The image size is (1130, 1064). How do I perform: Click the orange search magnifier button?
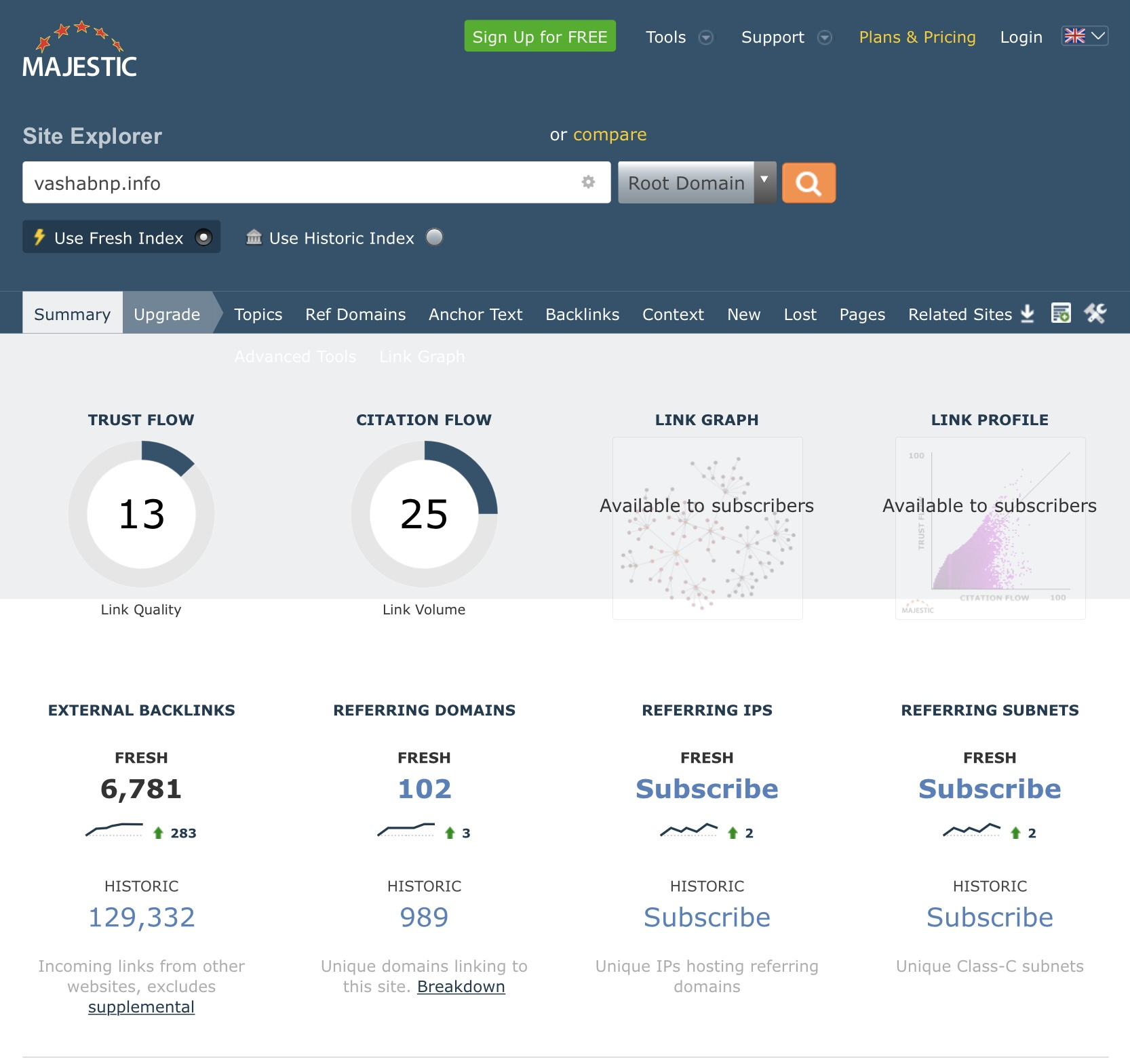808,183
